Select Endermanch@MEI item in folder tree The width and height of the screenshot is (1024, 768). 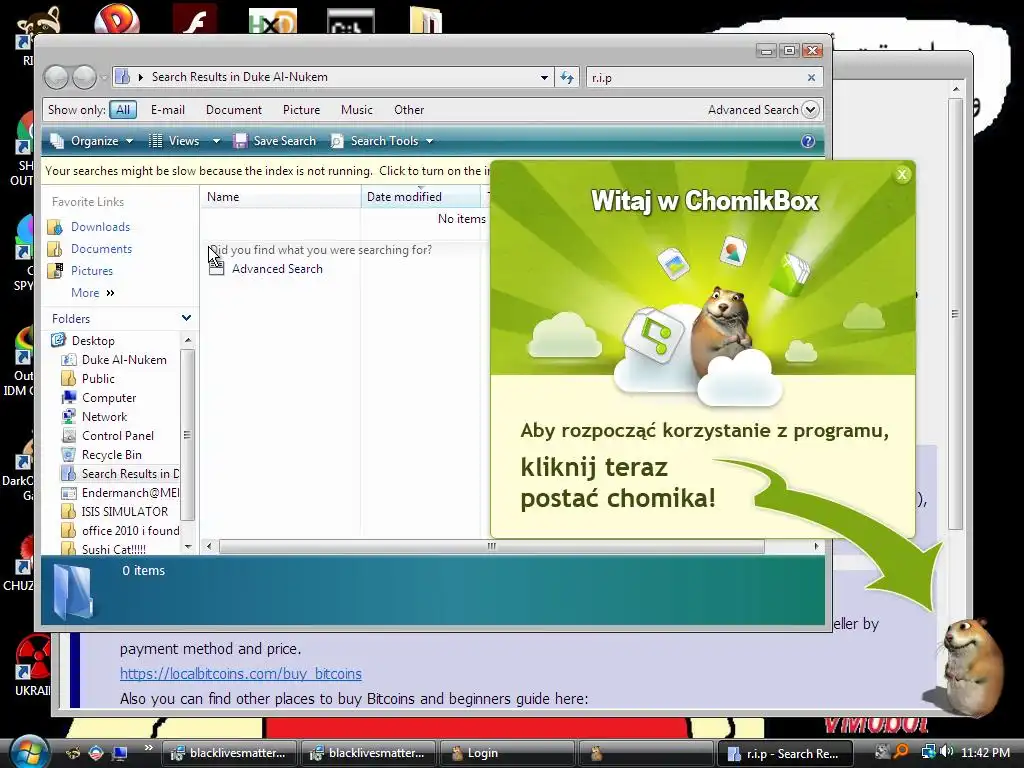coord(130,492)
